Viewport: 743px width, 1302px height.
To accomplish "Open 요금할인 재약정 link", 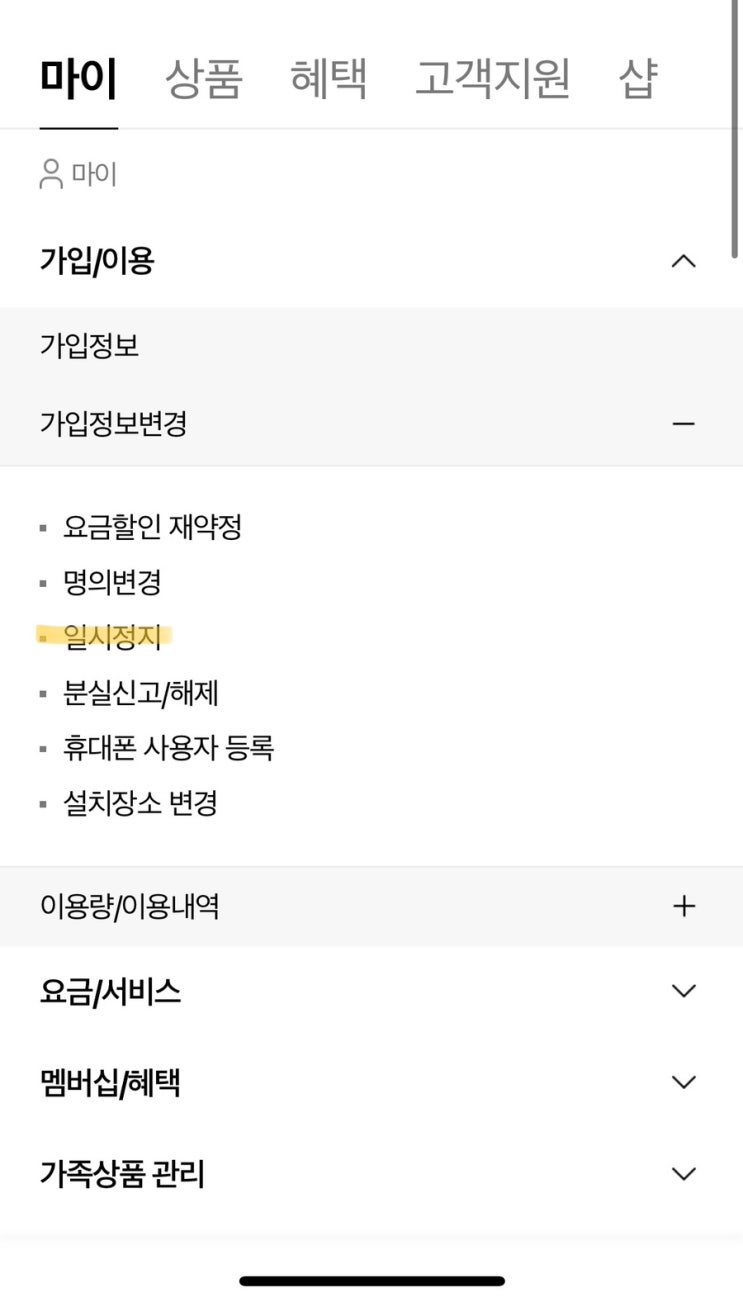I will coord(152,526).
